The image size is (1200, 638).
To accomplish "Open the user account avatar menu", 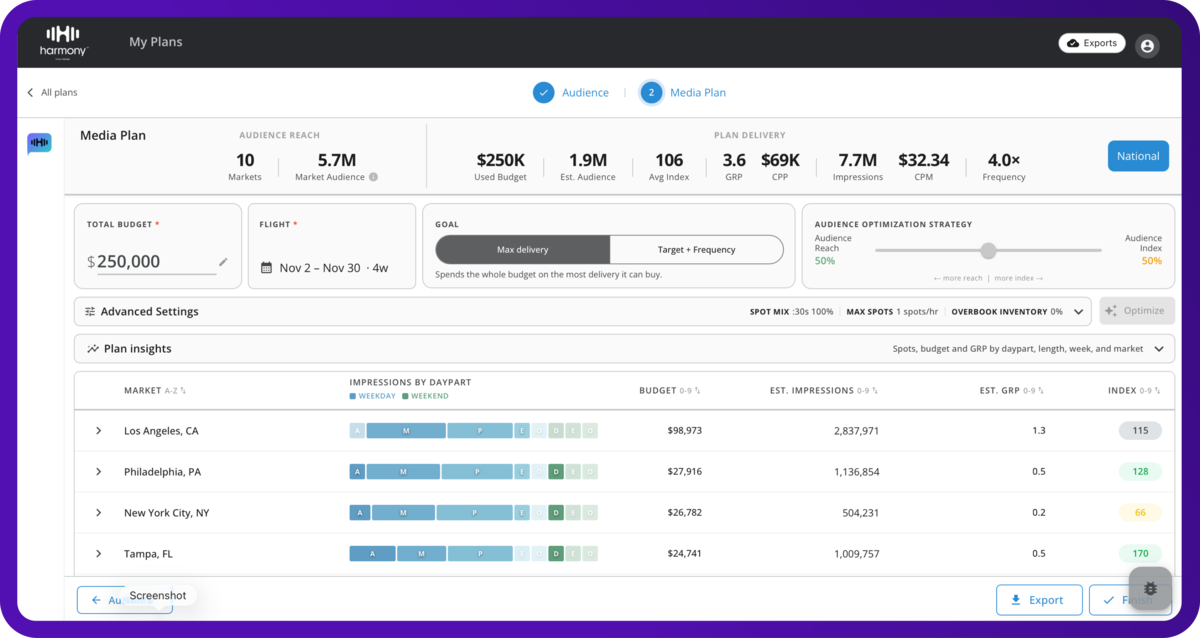I will 1147,45.
